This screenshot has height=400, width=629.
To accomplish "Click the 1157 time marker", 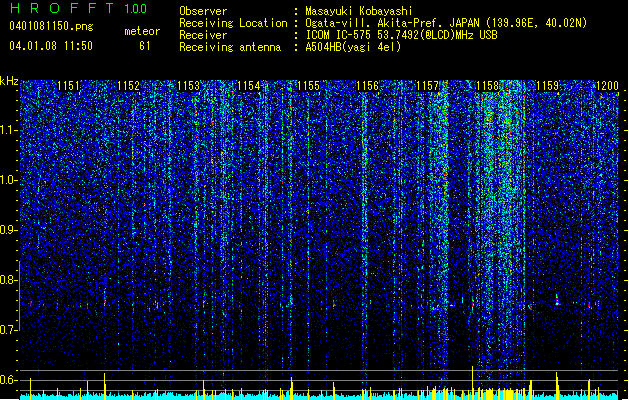I will coord(428,86).
